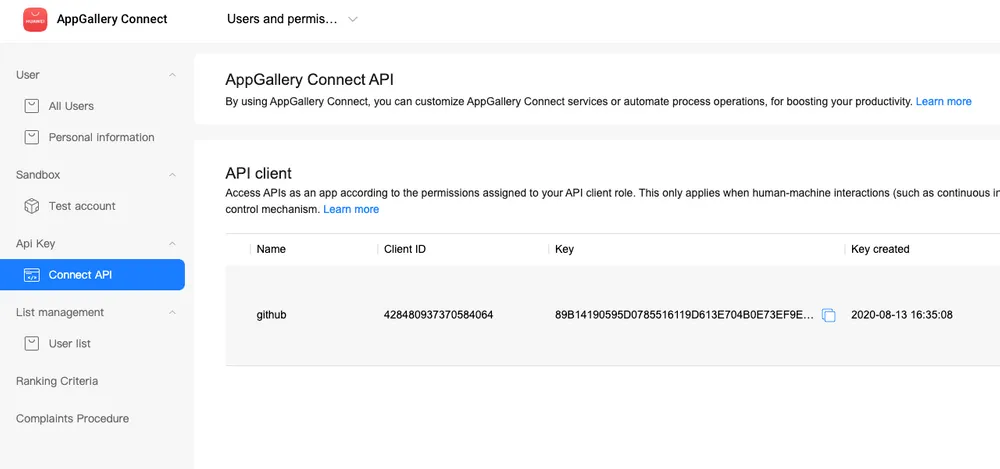Click the Key column header
Viewport: 1000px width, 469px height.
pyautogui.click(x=564, y=249)
